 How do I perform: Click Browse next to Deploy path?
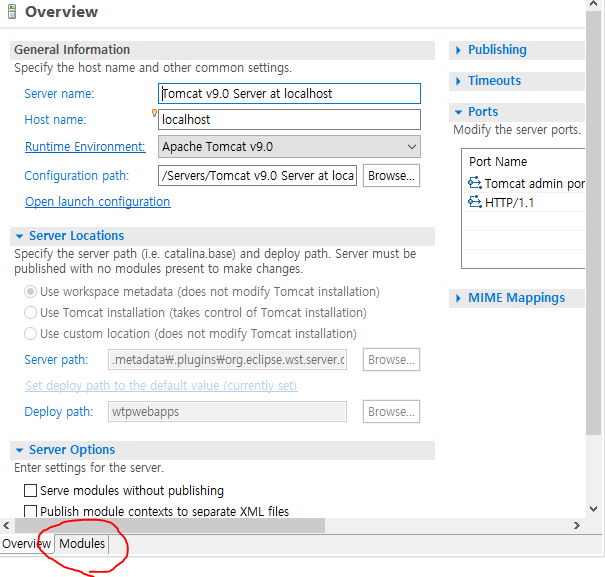coord(391,412)
